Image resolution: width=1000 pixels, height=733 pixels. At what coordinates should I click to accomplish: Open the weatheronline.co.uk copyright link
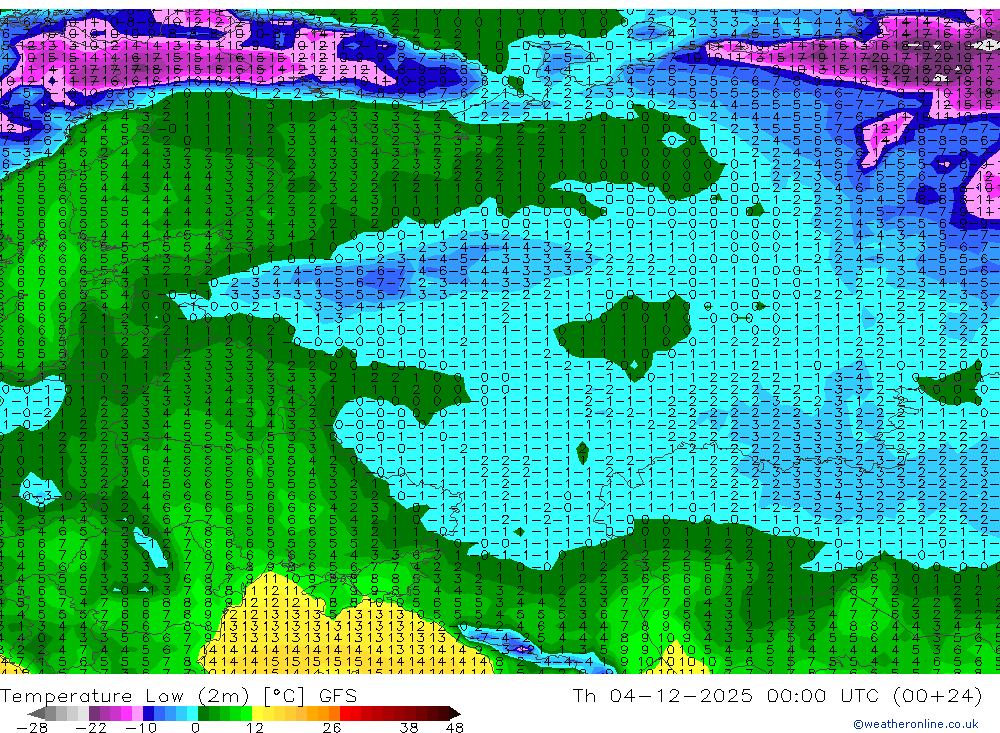(x=916, y=724)
